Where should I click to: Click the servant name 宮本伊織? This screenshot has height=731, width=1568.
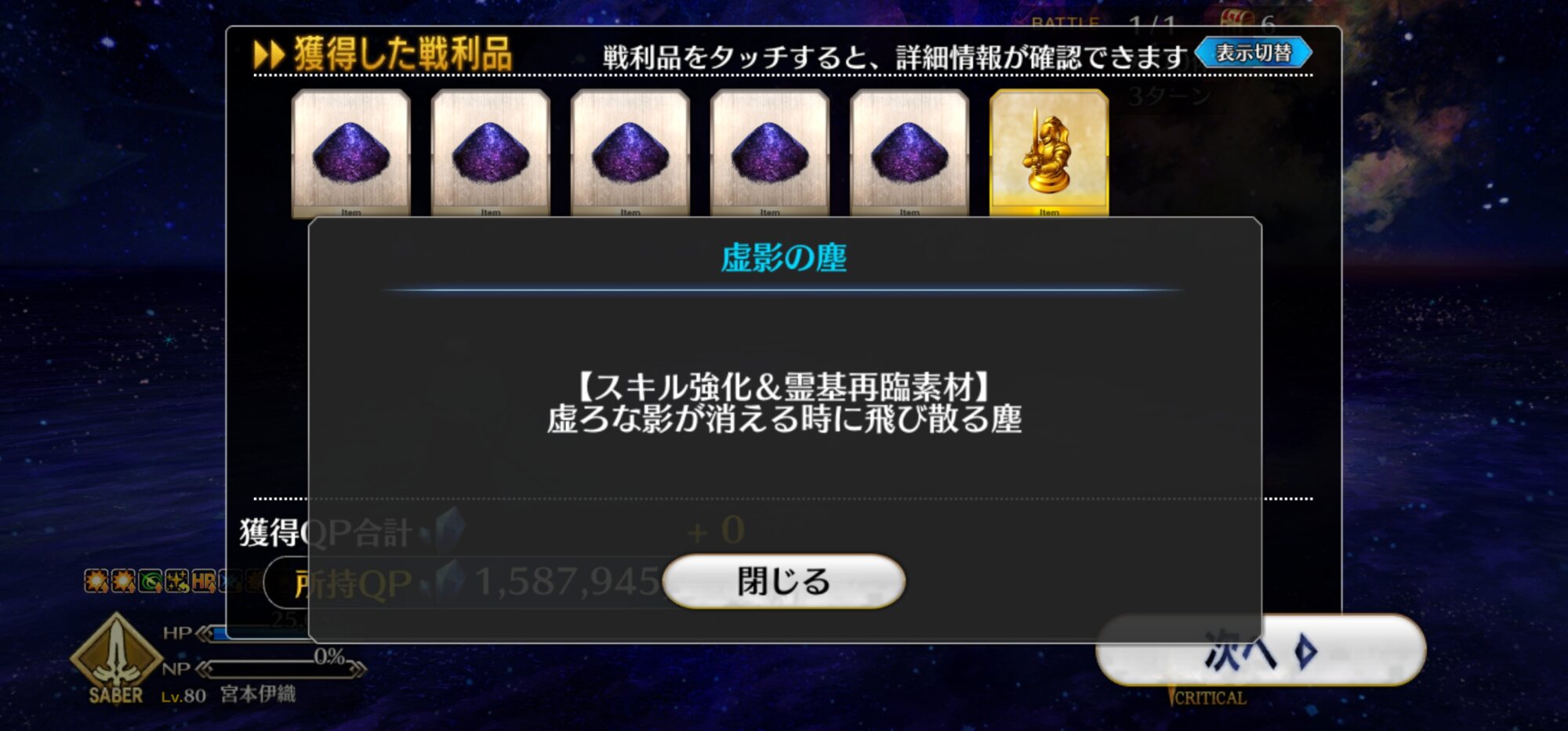click(x=258, y=694)
